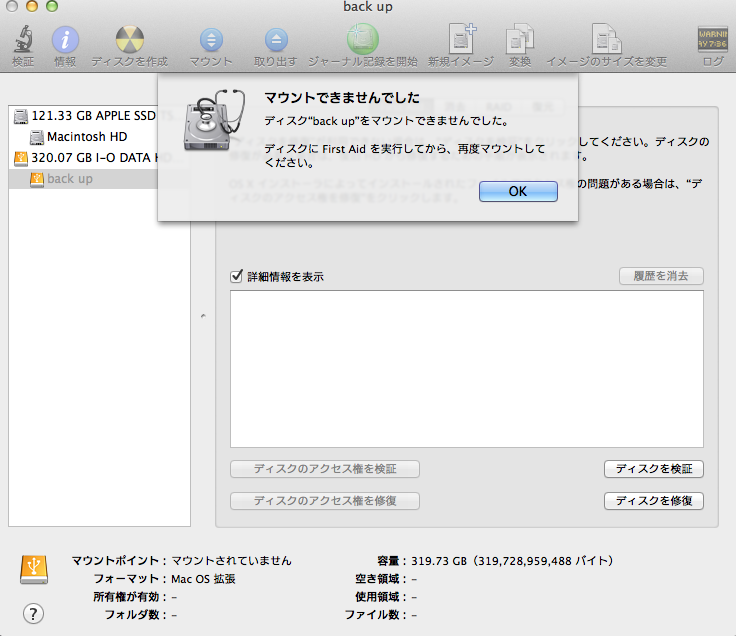Click the ディスクを検証 button

653,469
